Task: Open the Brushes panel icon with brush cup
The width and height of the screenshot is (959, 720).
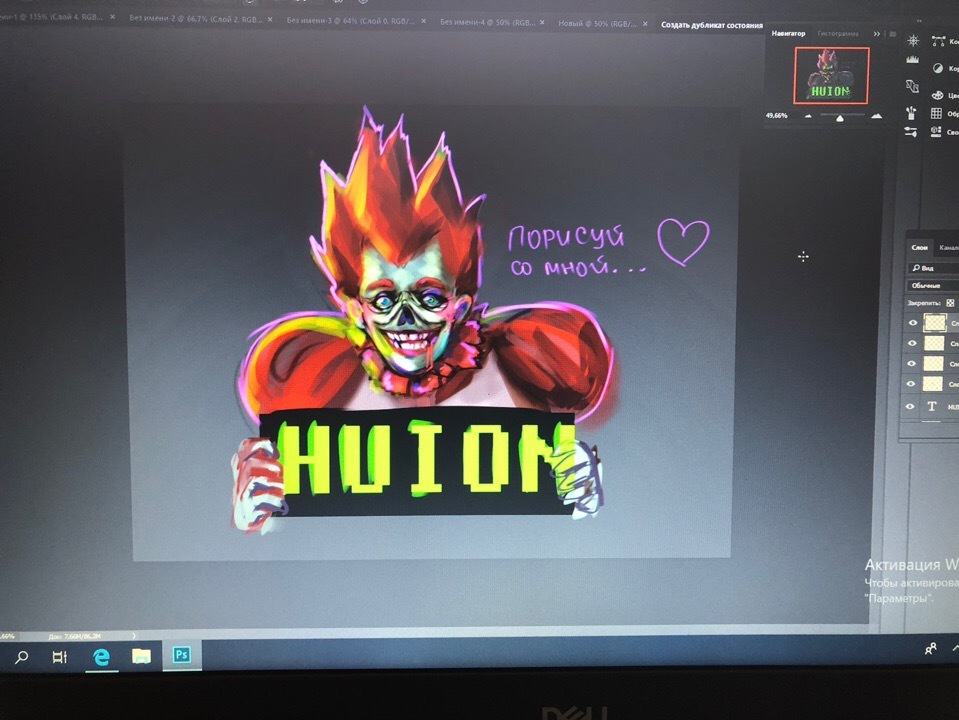Action: click(911, 113)
